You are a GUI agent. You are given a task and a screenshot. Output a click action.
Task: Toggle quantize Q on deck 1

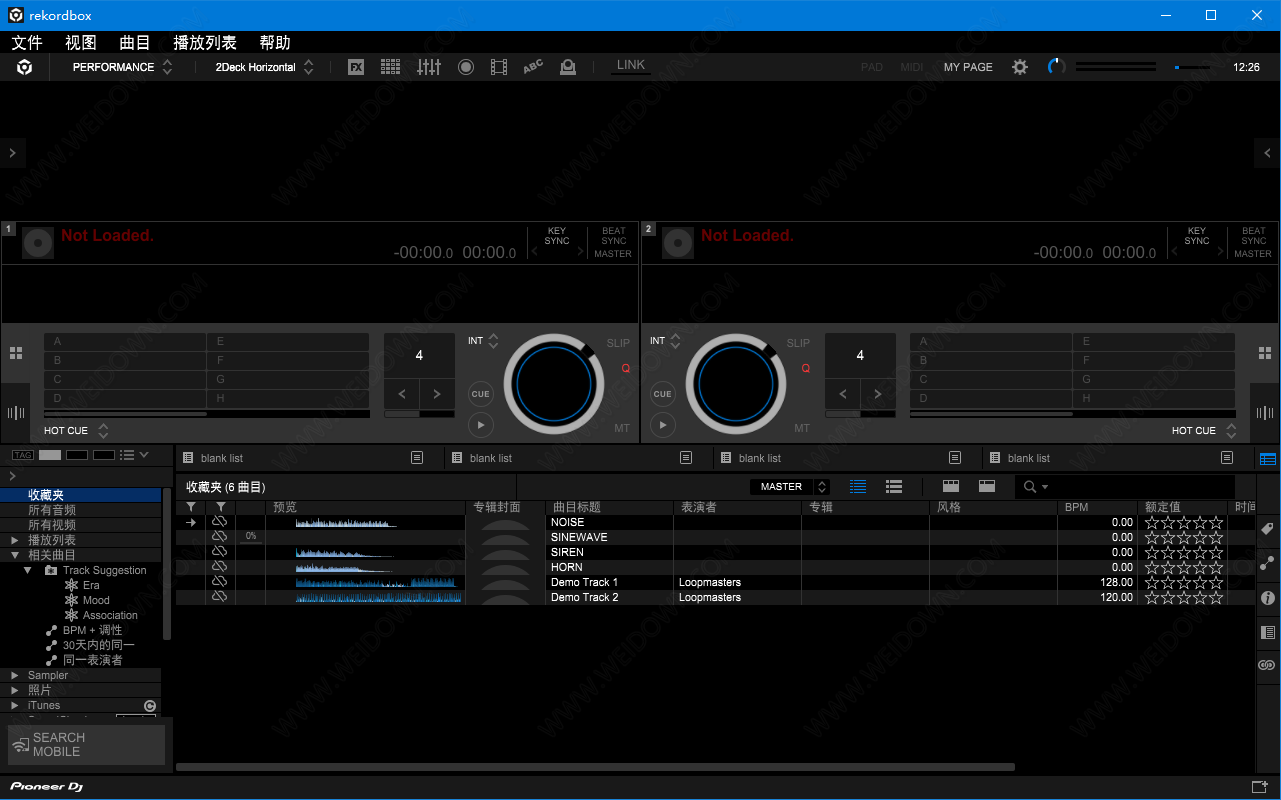point(625,368)
